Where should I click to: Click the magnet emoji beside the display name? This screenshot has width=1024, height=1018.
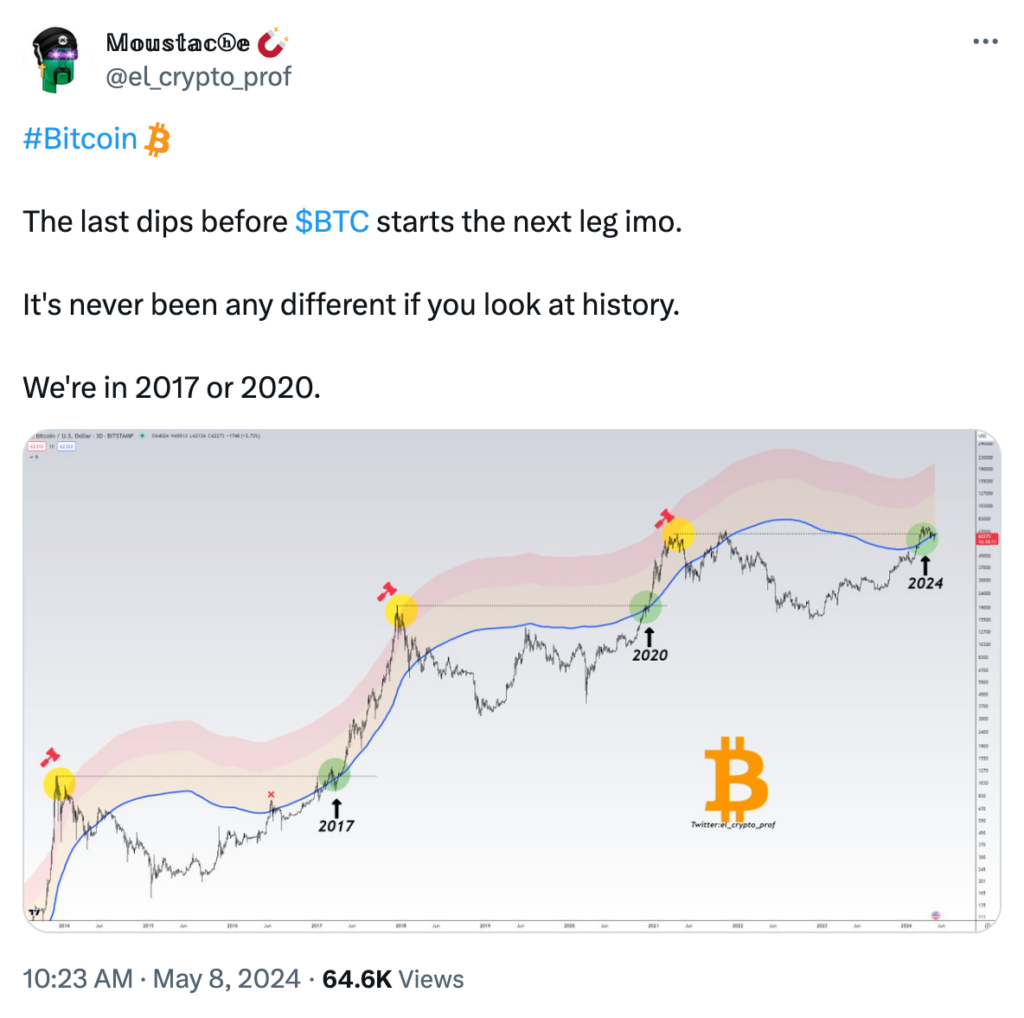[x=273, y=43]
